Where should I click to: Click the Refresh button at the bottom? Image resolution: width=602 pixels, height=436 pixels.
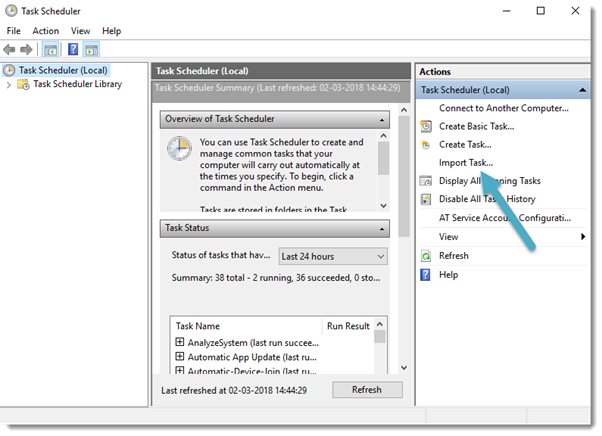366,390
